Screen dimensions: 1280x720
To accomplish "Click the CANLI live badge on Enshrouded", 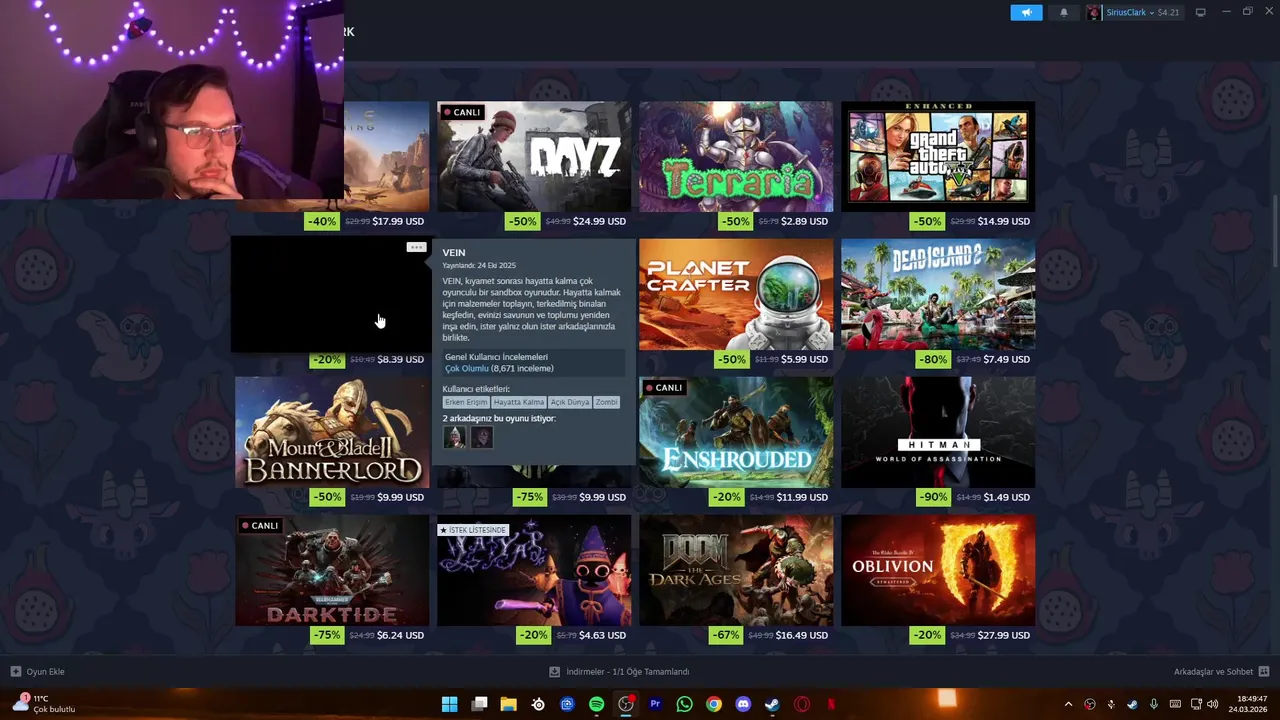I will [664, 388].
